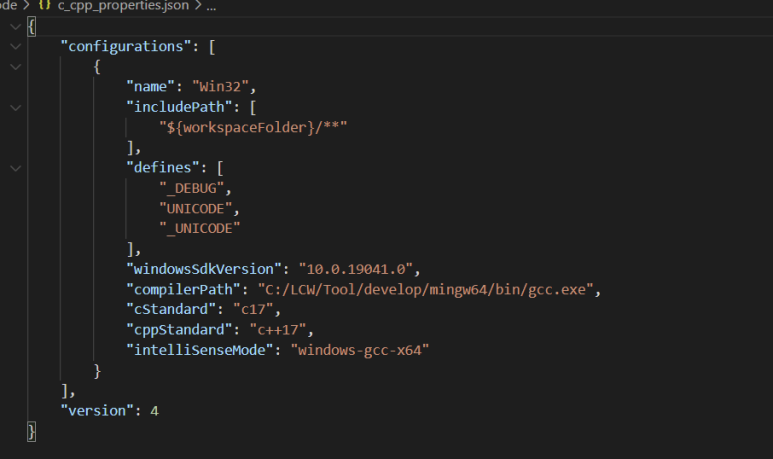Screen dimensions: 773x459
Task: Click the "windowsSdkVersion" key
Action: tap(204, 269)
